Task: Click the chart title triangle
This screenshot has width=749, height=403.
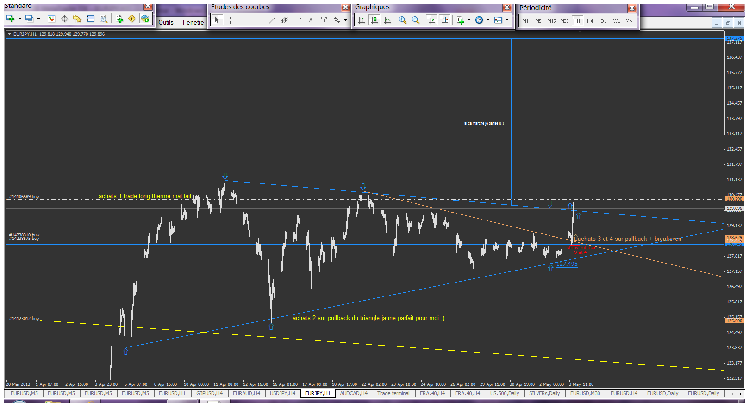Action: click(x=9, y=34)
